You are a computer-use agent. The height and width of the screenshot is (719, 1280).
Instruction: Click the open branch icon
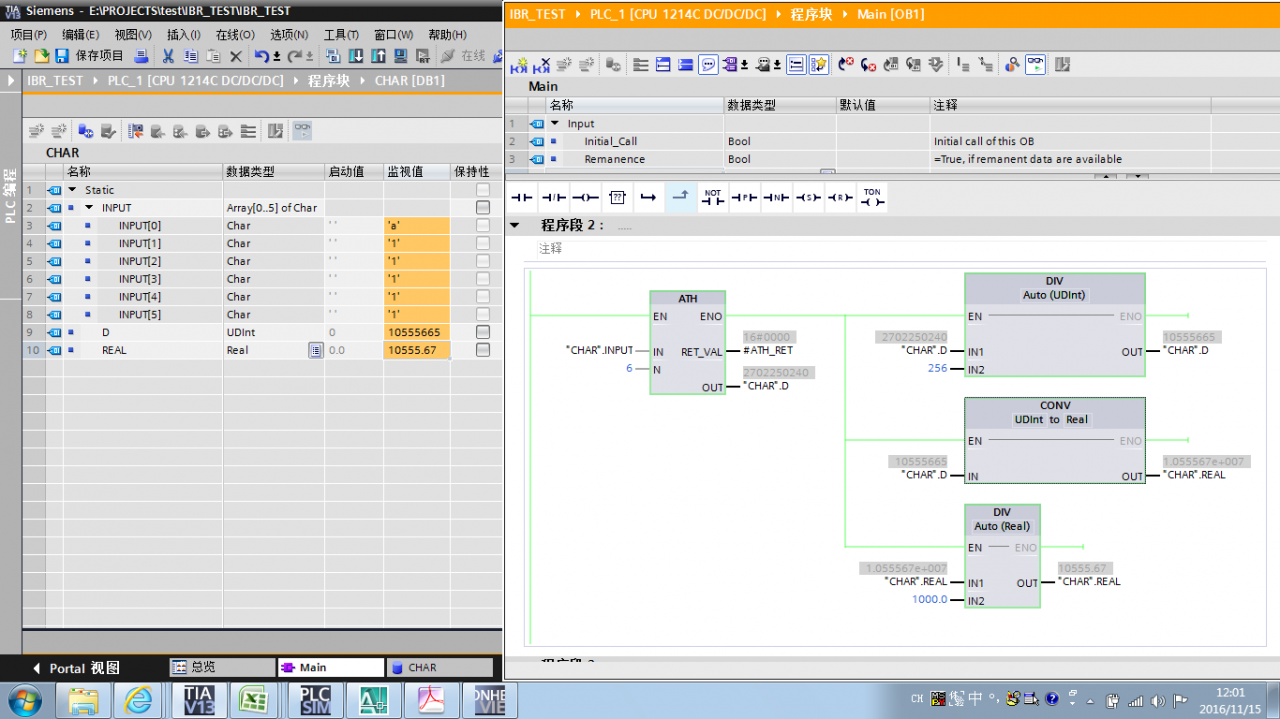[x=649, y=197]
